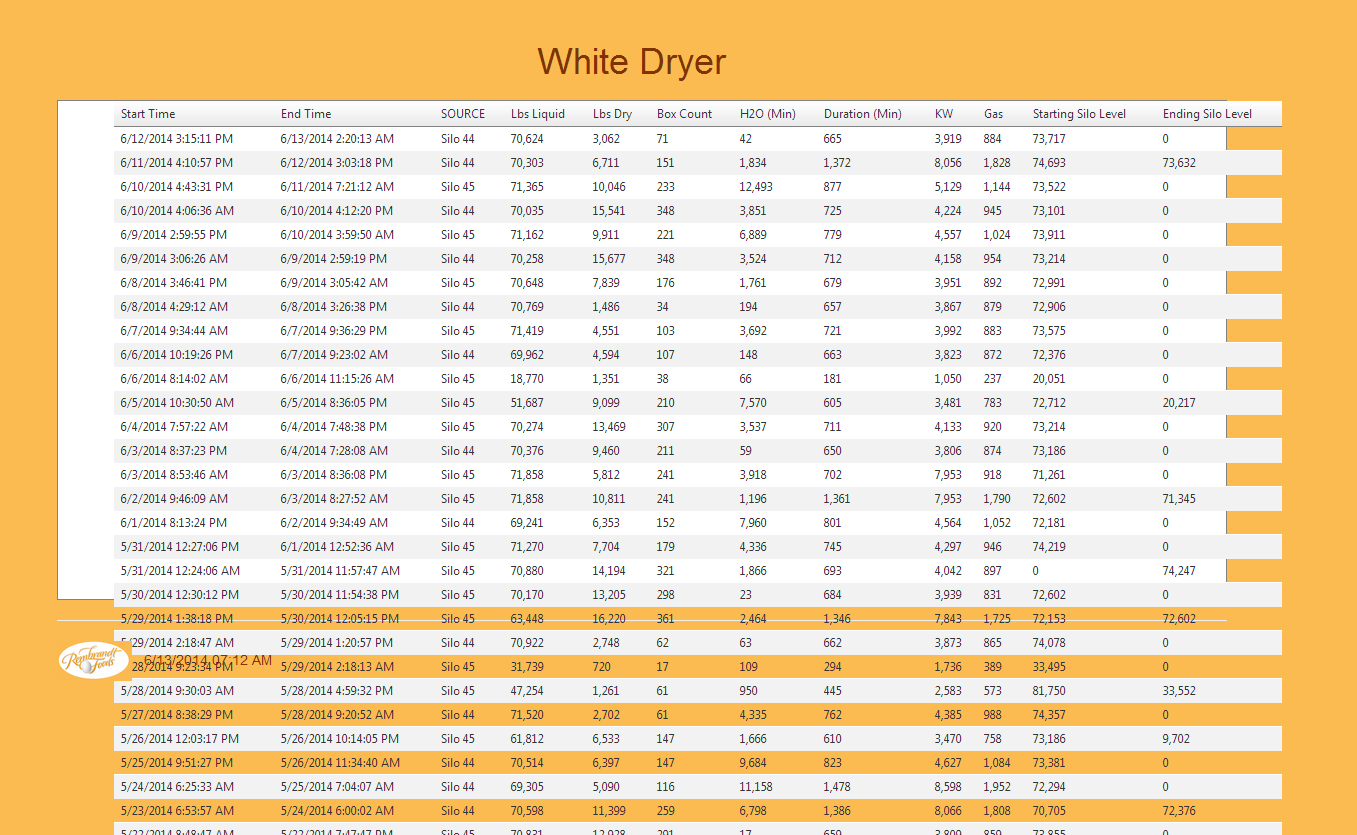Select box count value 321

666,571
